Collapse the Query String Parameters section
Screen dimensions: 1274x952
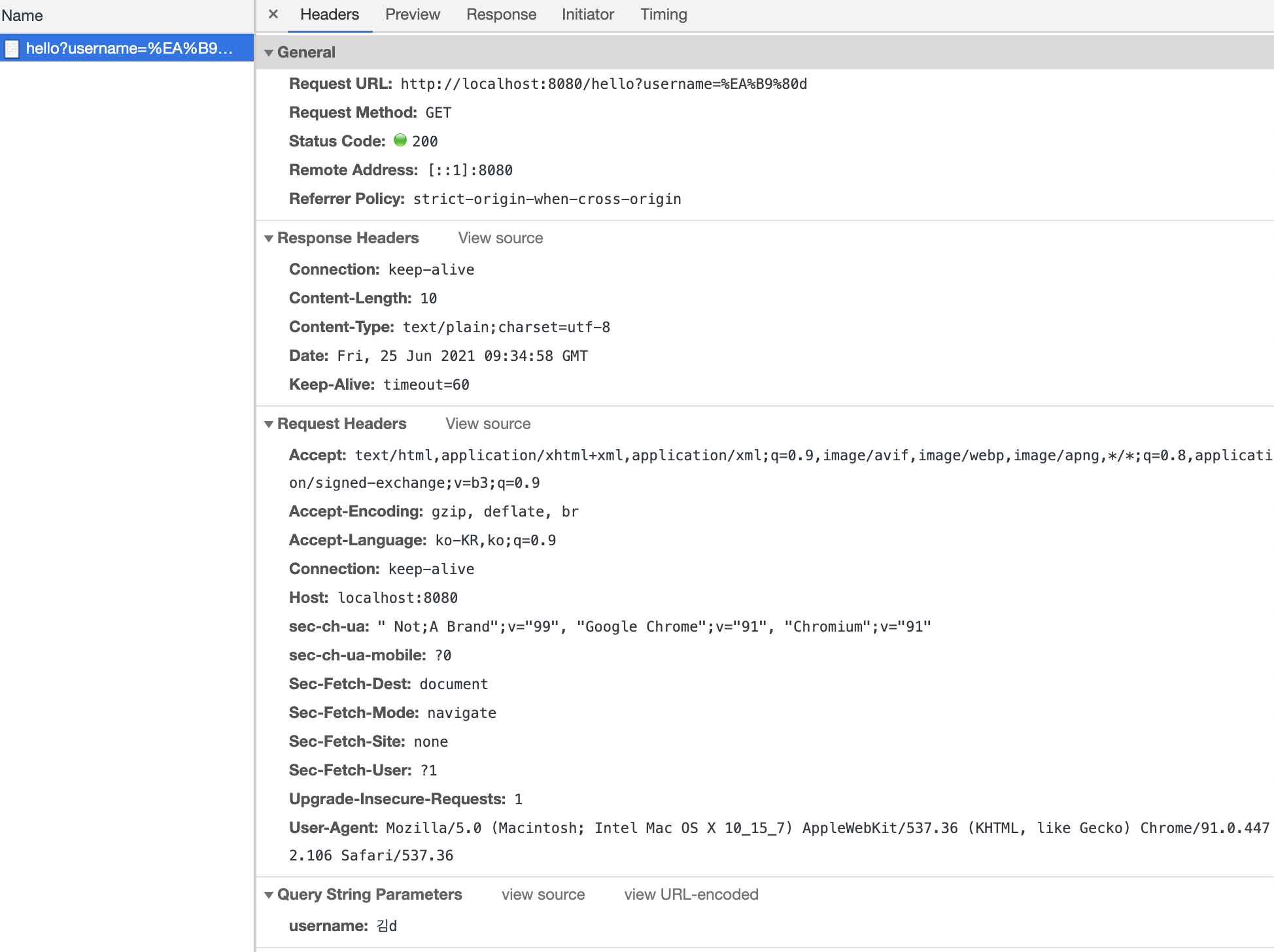(x=269, y=895)
